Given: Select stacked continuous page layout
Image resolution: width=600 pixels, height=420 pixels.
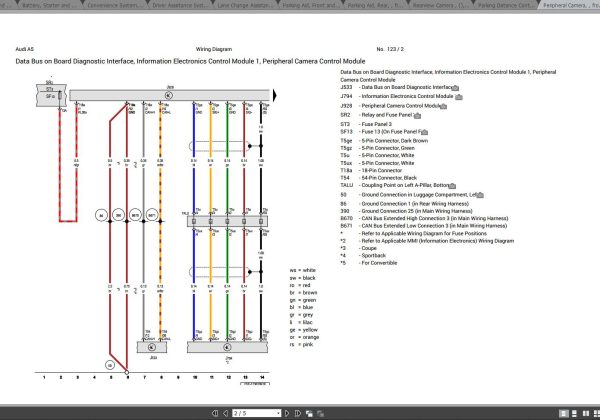Looking at the screenshot, I should (x=574, y=413).
